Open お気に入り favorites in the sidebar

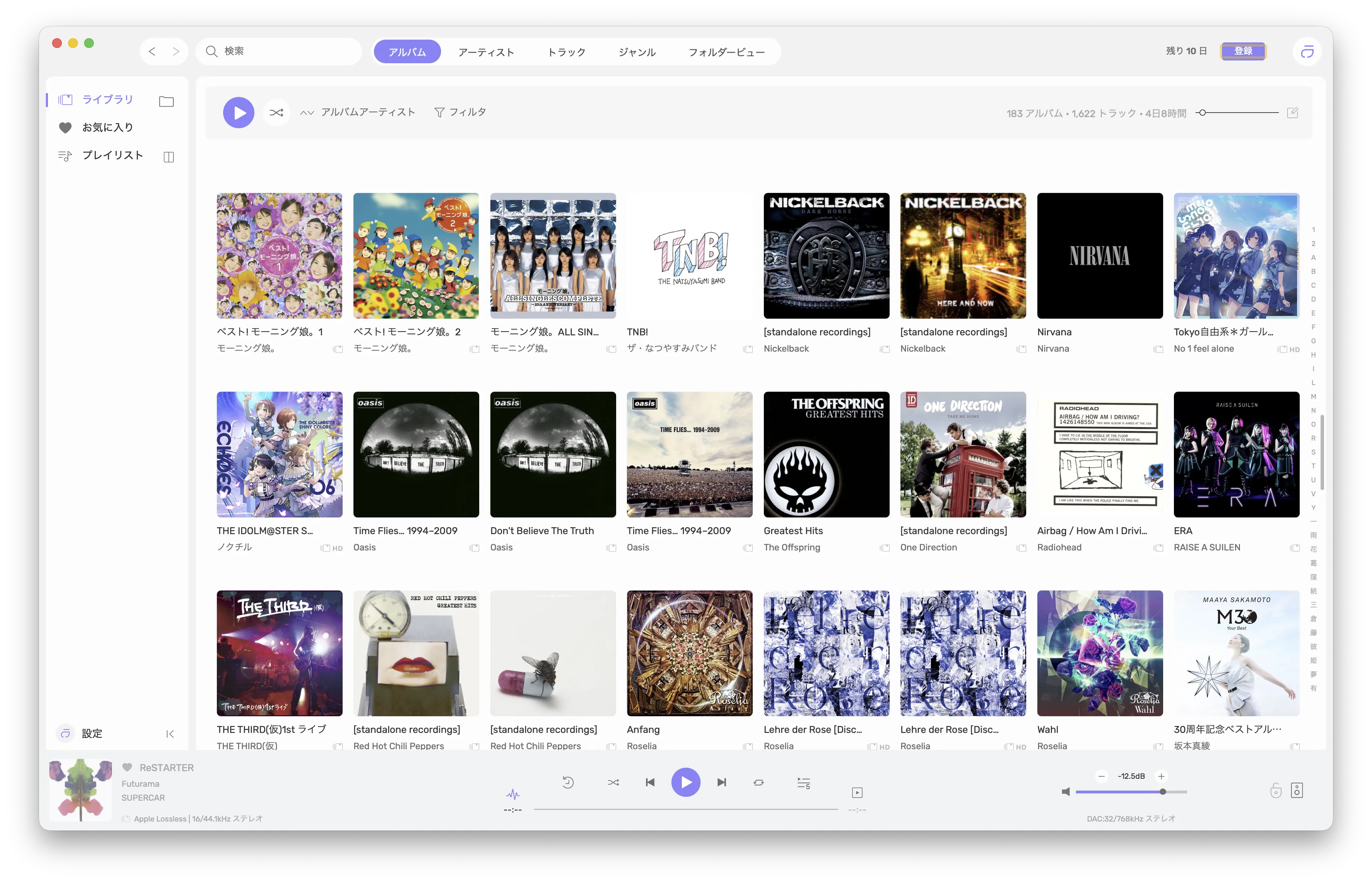tap(107, 127)
